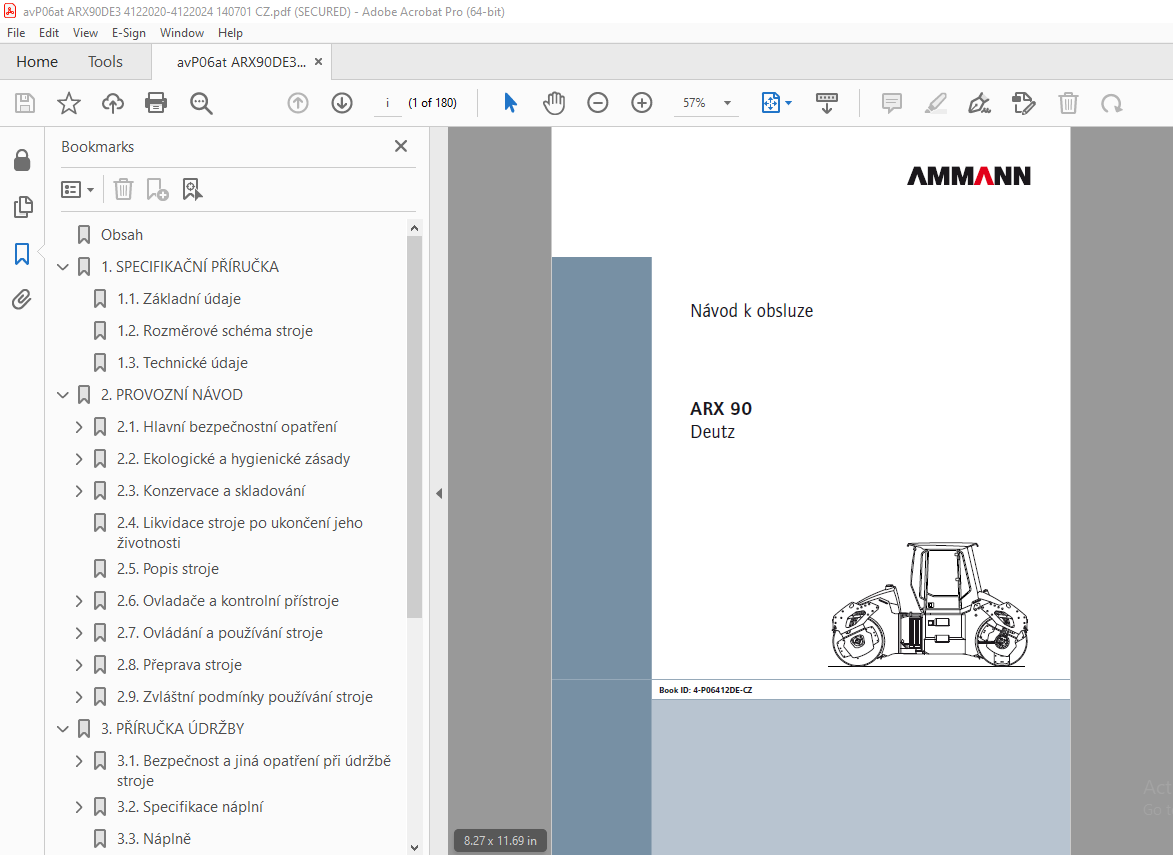
Task: Click the toolbar delete trash icon
Action: pyautogui.click(x=1068, y=103)
